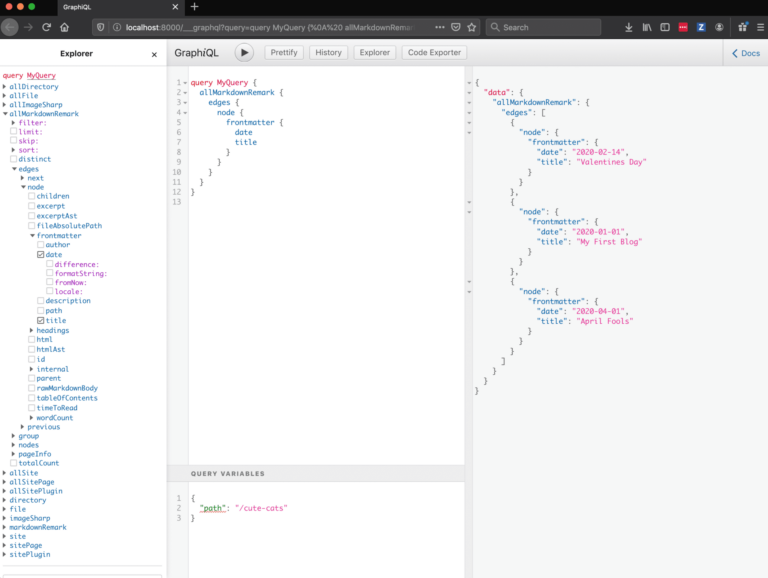Screen dimensions: 768x578
Task: Go to browser home page
Action: tap(64, 27)
